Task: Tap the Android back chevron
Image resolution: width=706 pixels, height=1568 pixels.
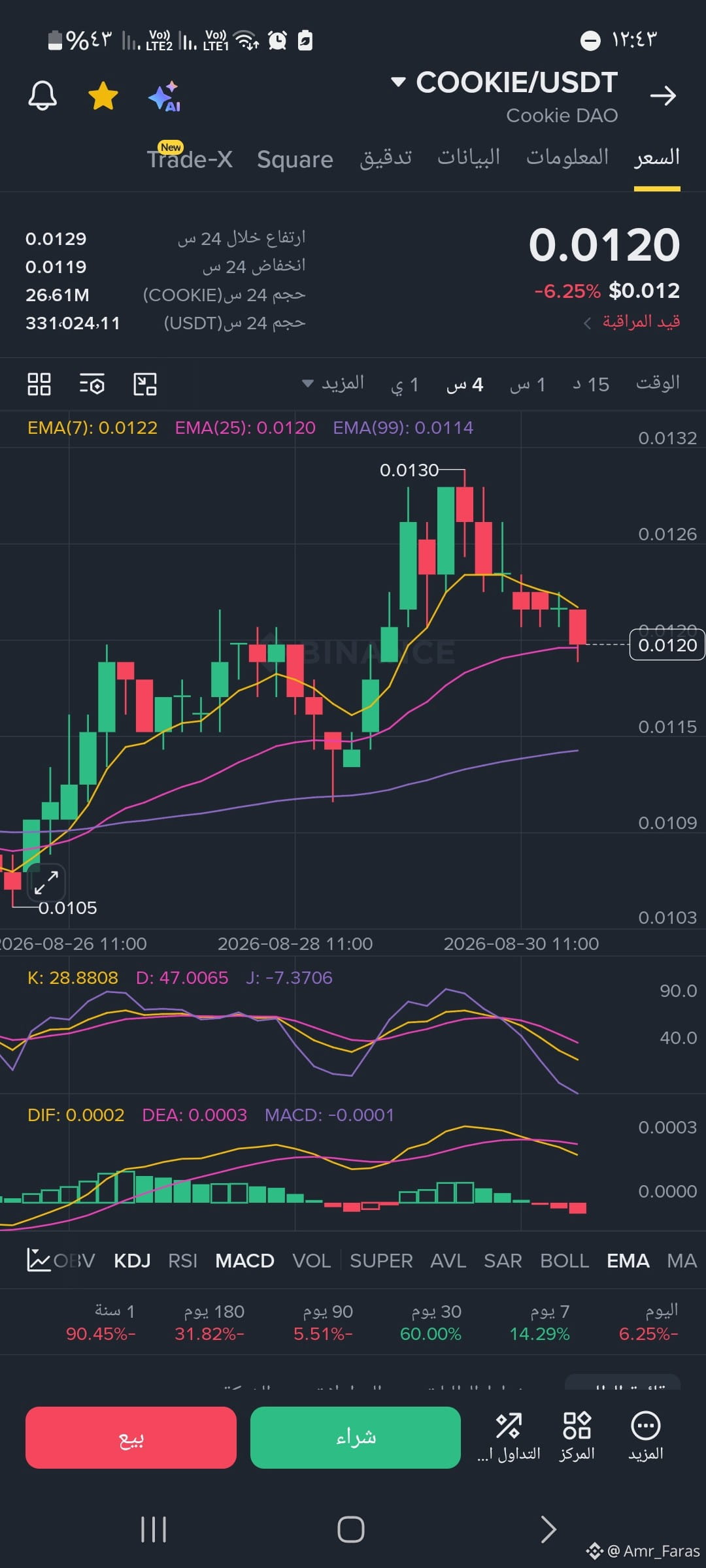Action: [x=548, y=1529]
